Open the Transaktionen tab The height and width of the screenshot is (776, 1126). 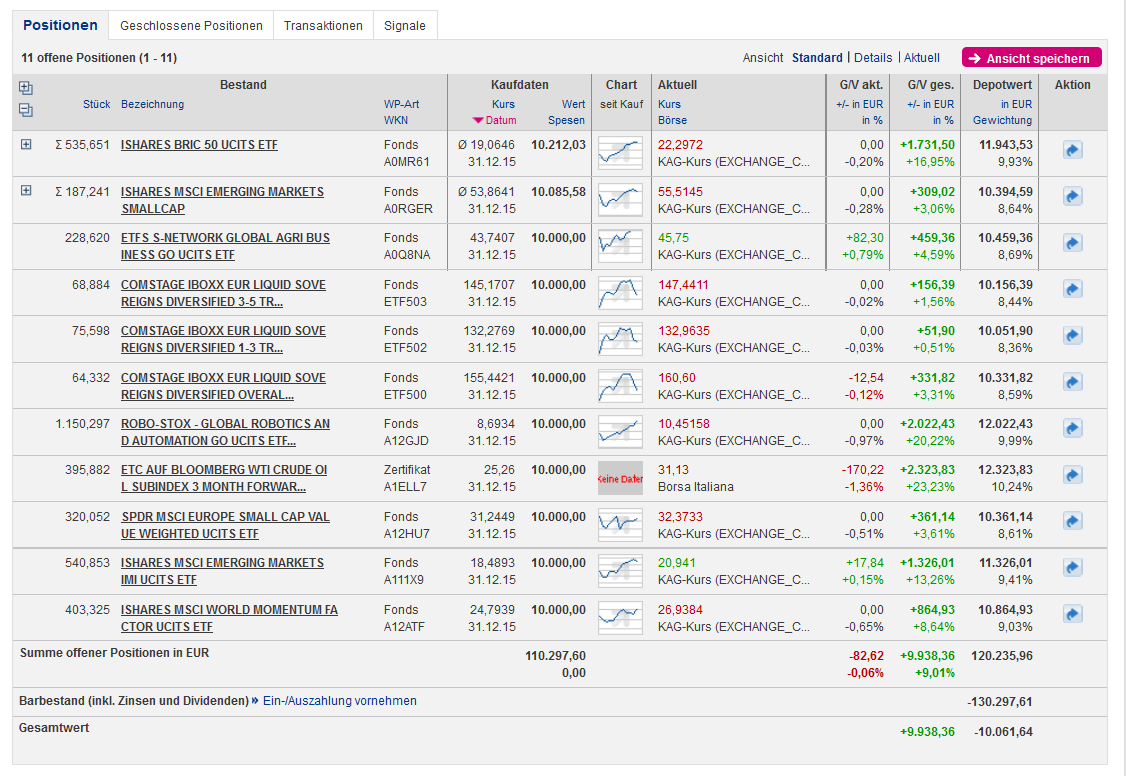pyautogui.click(x=323, y=26)
